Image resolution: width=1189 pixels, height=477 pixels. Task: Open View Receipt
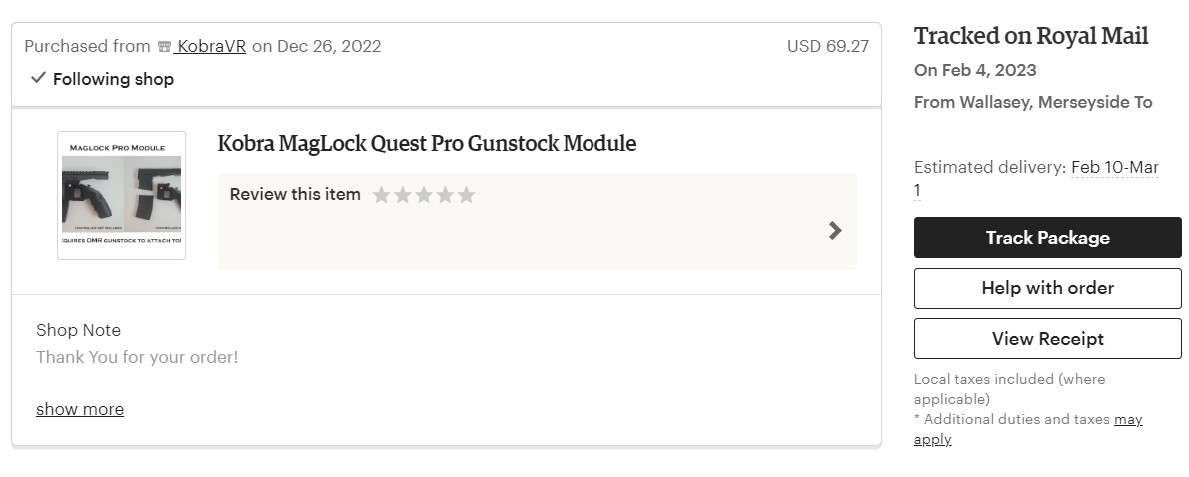pyautogui.click(x=1047, y=339)
